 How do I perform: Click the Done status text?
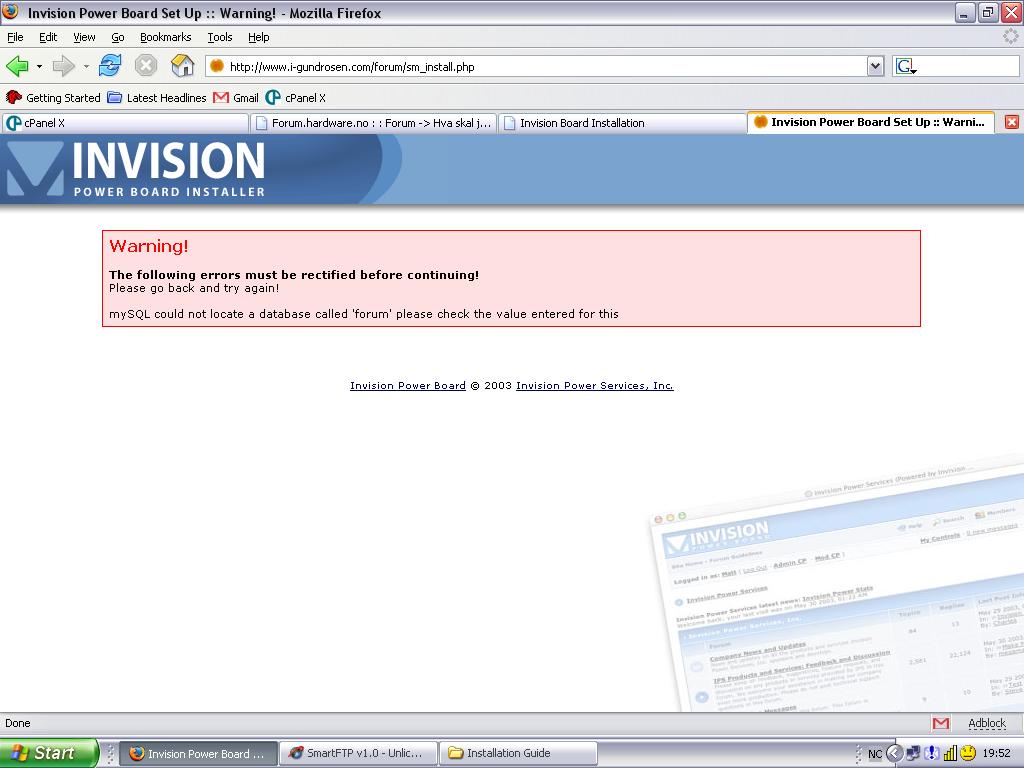click(18, 723)
